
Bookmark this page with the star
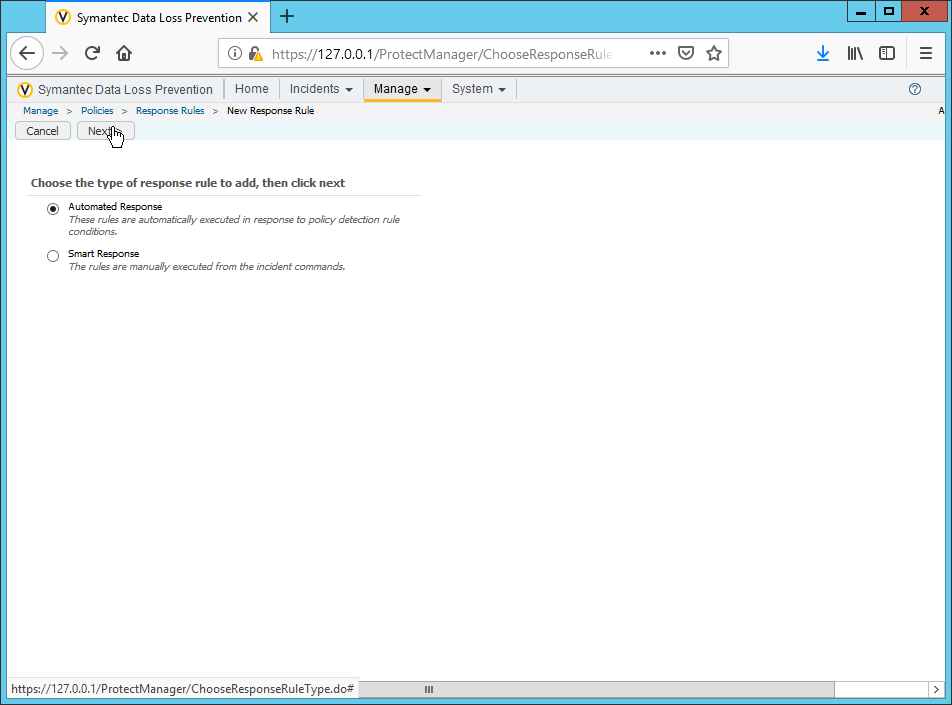714,53
